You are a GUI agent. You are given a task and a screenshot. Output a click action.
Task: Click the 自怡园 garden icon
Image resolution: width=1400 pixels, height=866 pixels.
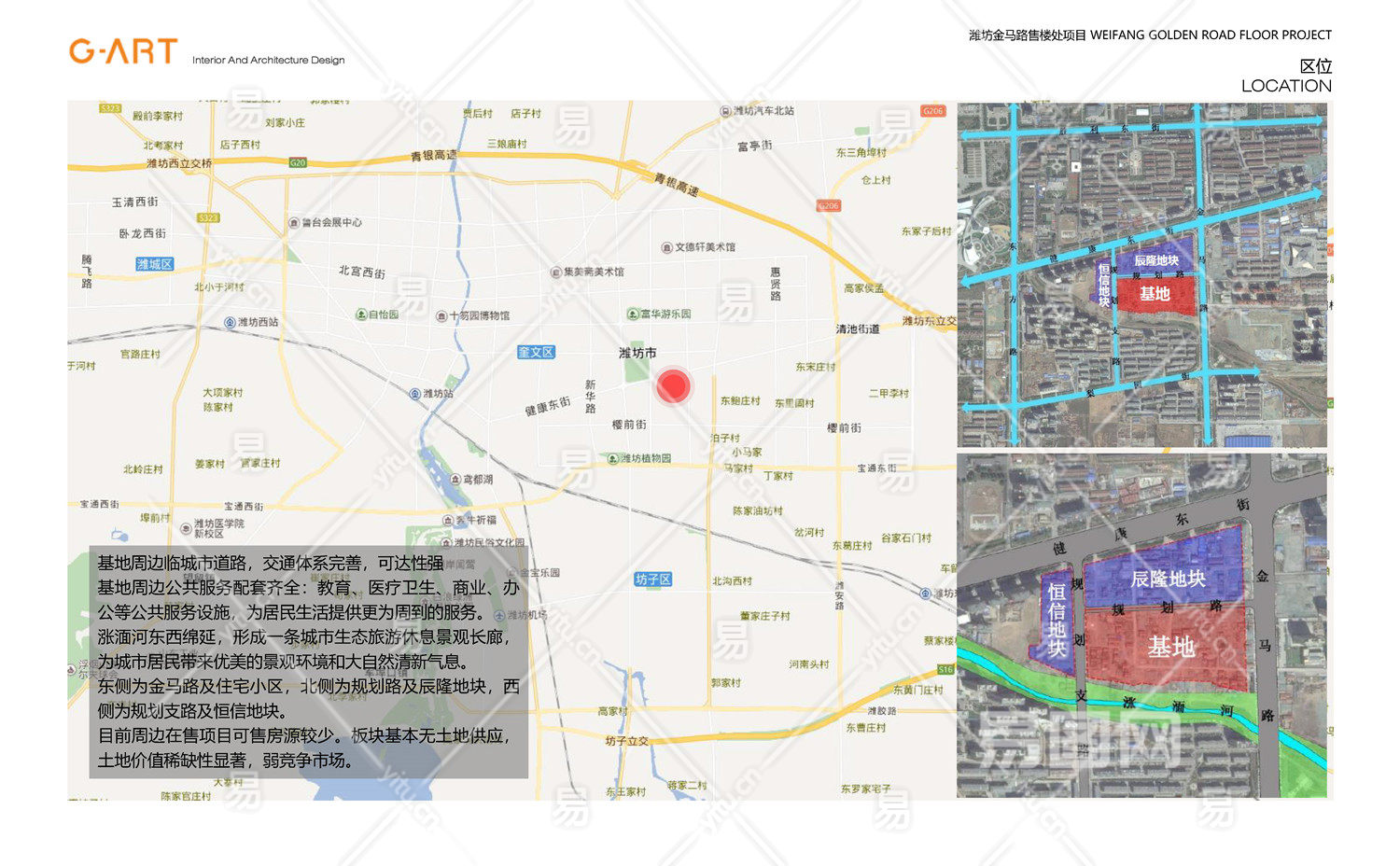(x=360, y=314)
